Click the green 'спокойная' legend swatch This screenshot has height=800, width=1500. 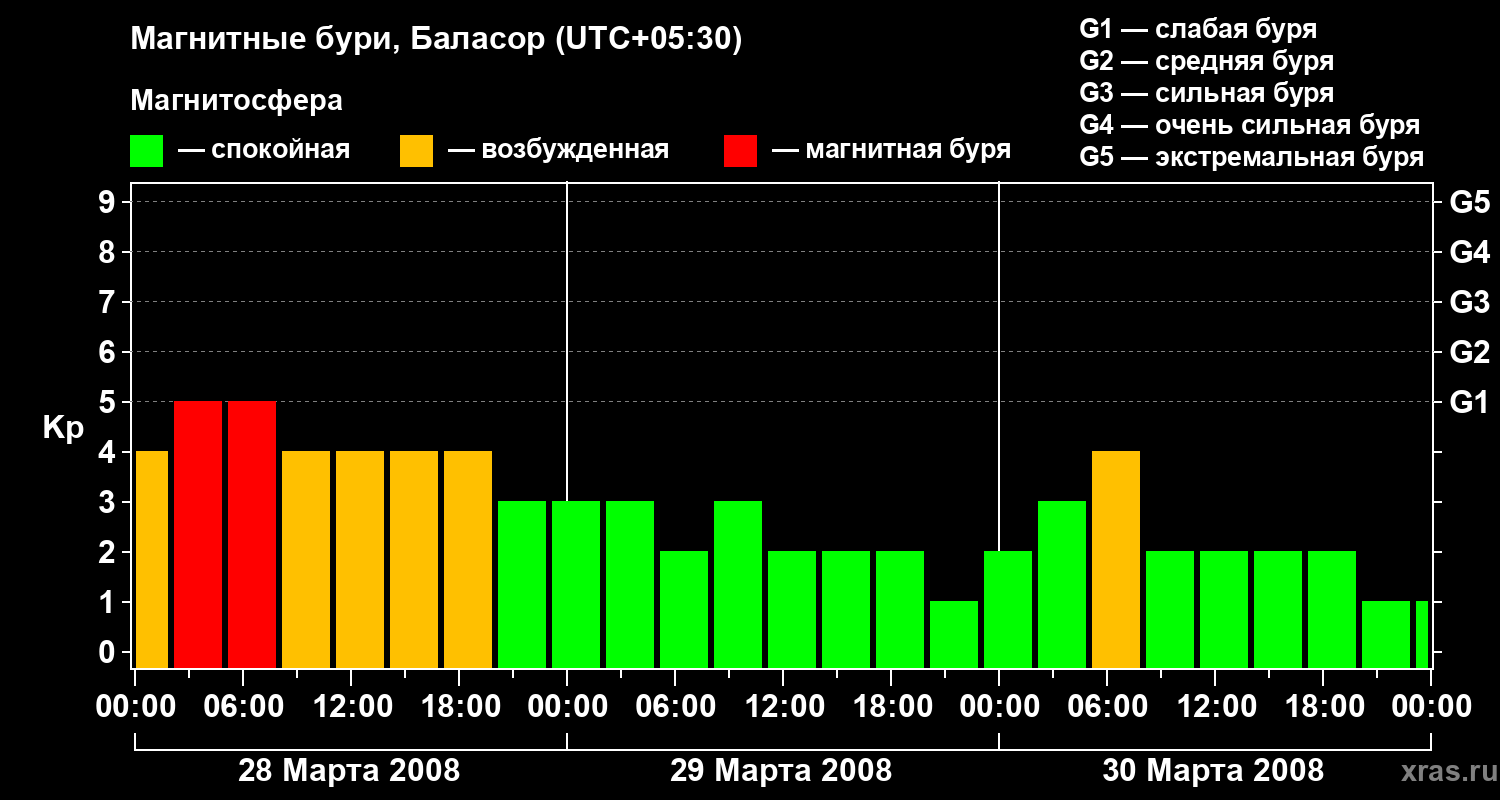click(x=147, y=151)
